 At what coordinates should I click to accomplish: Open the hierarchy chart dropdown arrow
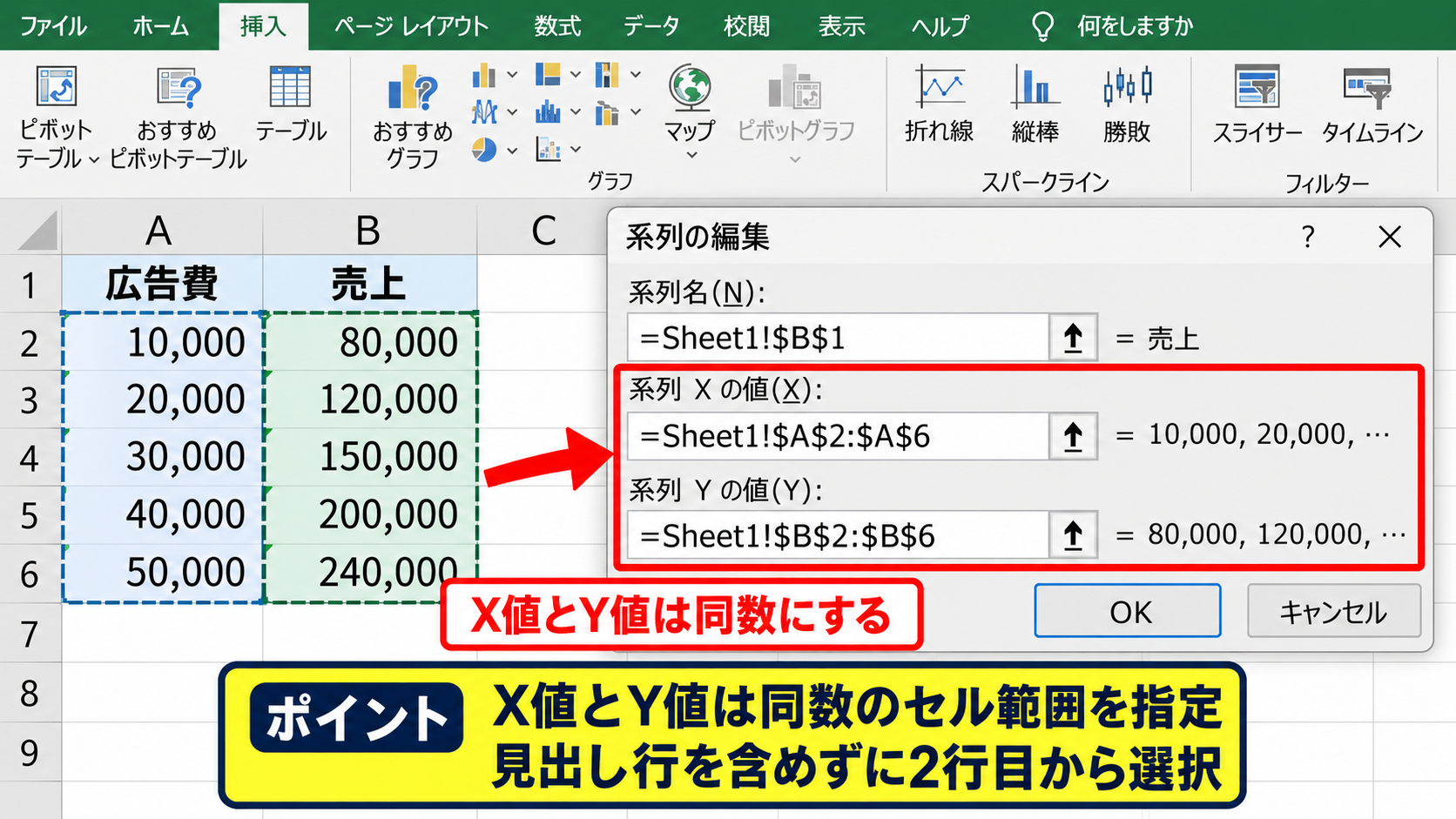tap(576, 76)
